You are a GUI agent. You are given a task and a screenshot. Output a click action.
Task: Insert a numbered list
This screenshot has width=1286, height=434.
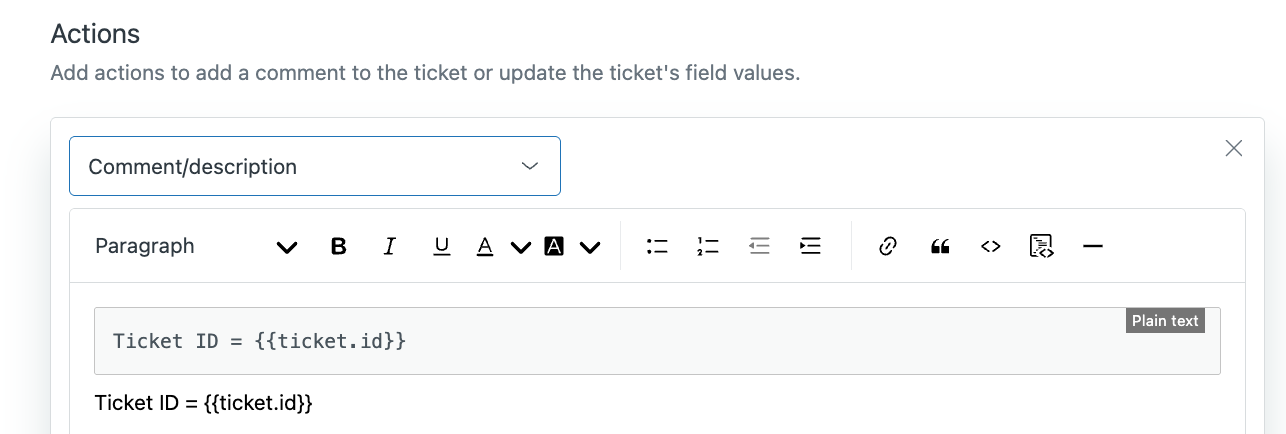click(x=708, y=246)
